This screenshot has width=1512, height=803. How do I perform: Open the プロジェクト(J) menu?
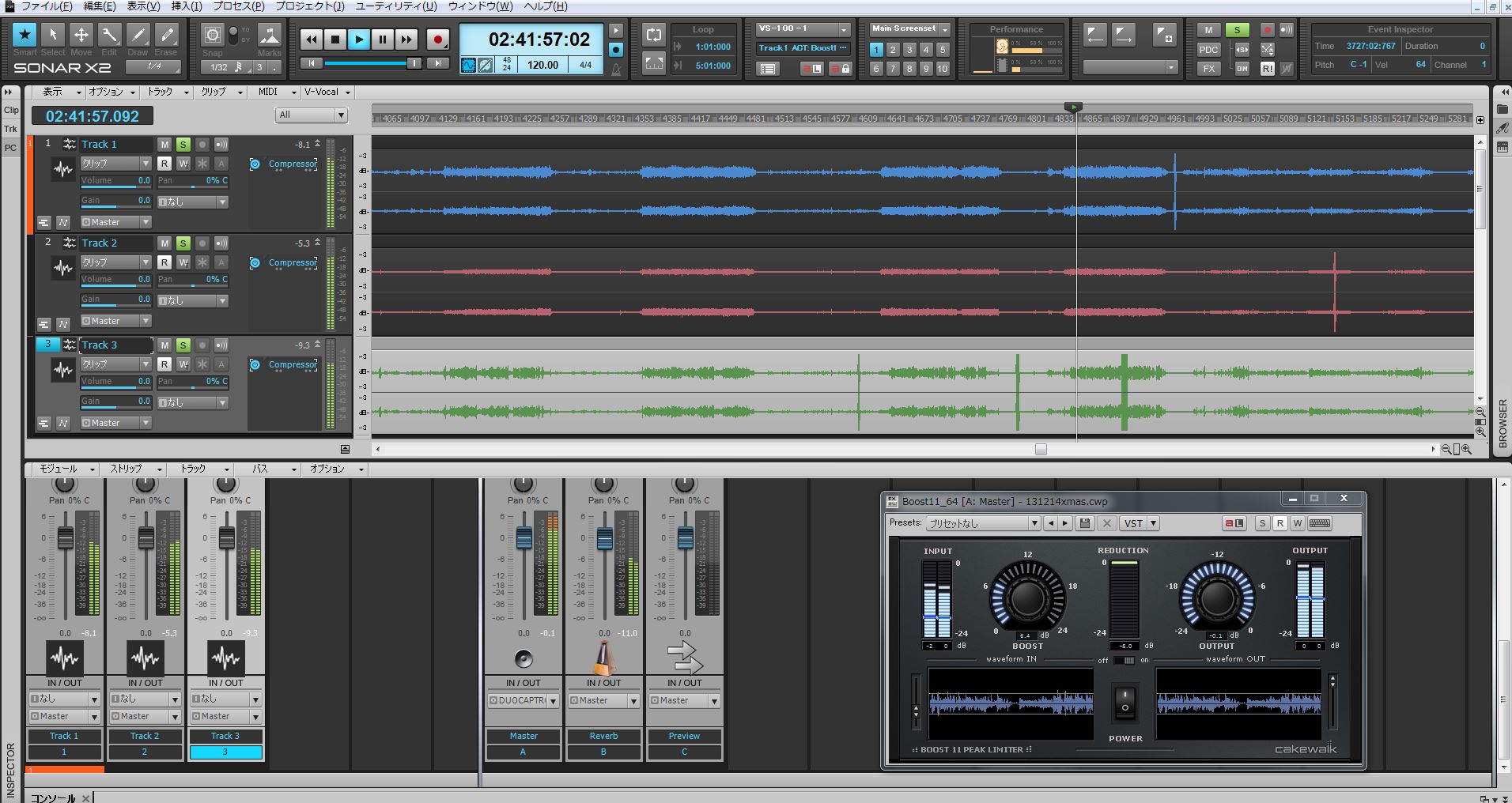click(x=309, y=6)
